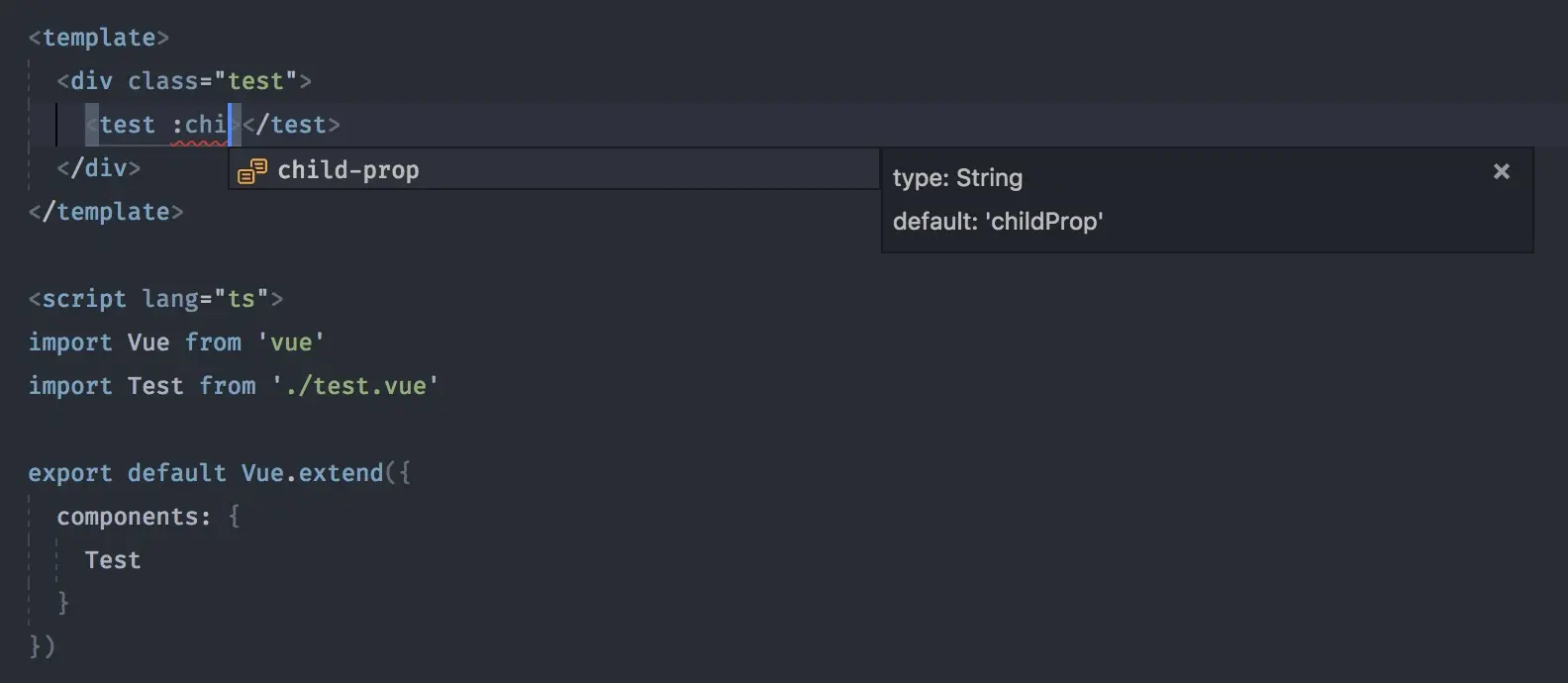Image resolution: width=1568 pixels, height=683 pixels.
Task: Click the closing </div> tag
Action: 98,168
